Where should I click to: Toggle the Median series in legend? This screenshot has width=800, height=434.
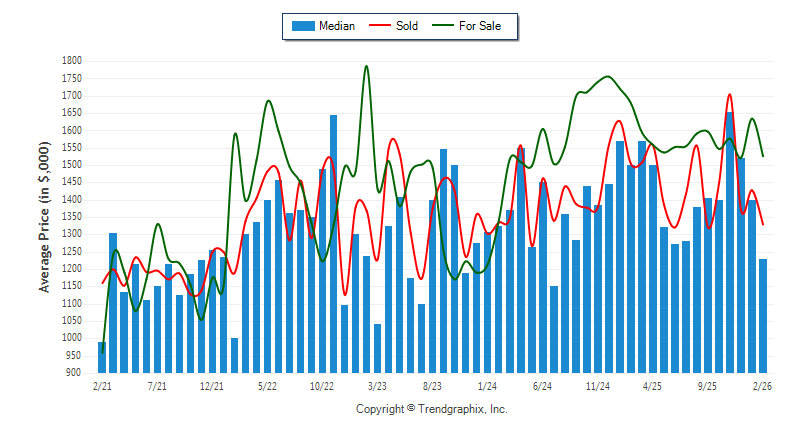336,26
